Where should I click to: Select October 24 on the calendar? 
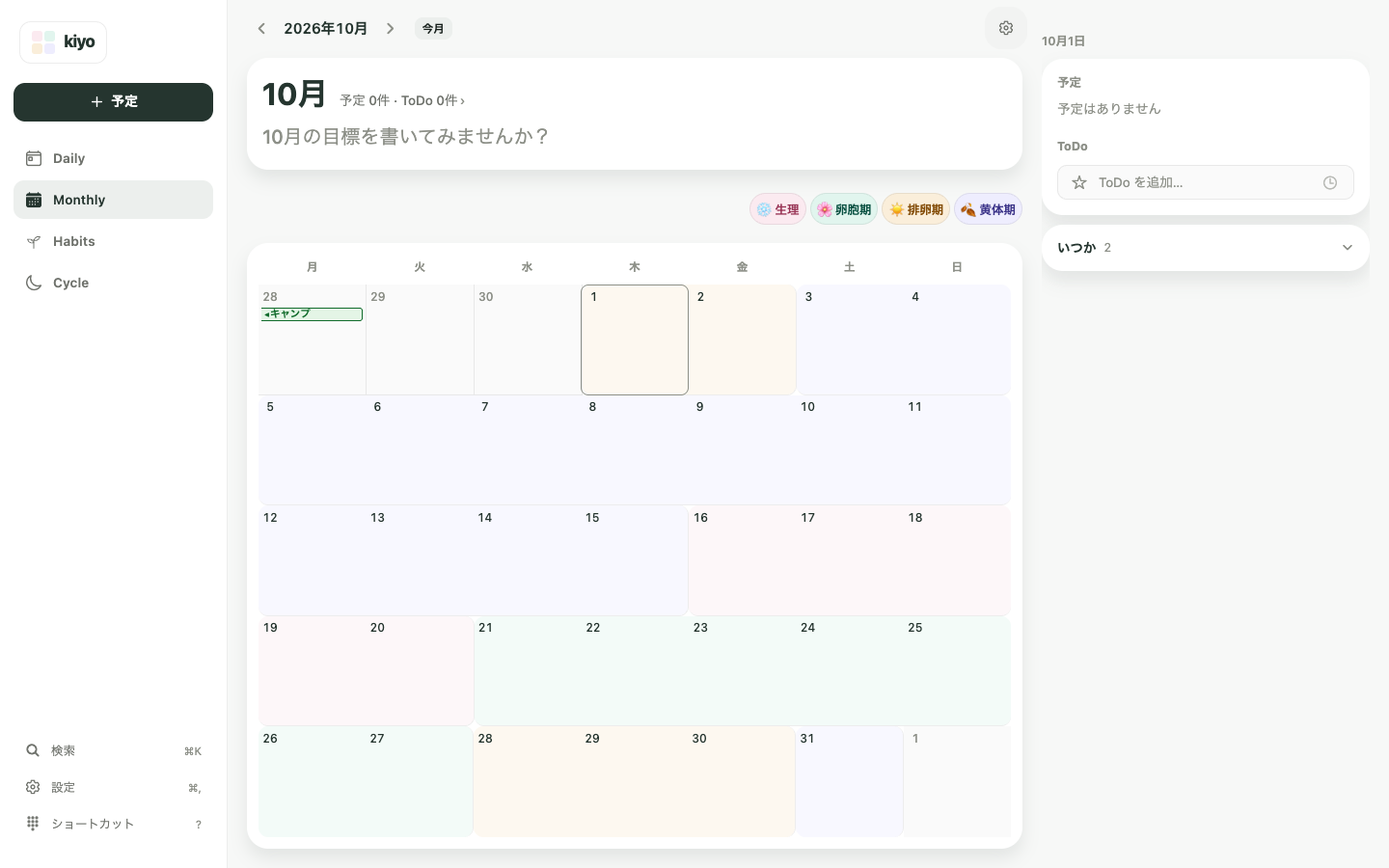849,670
